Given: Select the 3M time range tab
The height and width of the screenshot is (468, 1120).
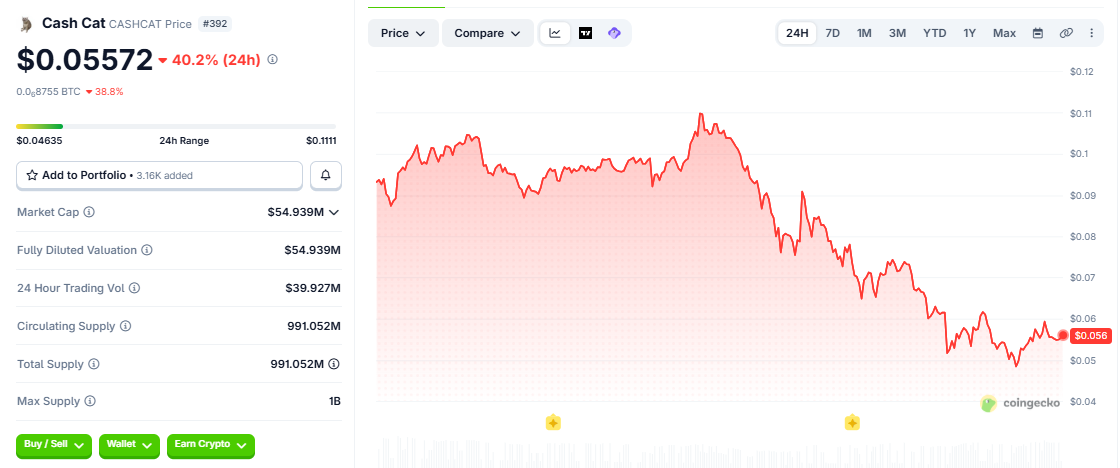Looking at the screenshot, I should coord(897,33).
